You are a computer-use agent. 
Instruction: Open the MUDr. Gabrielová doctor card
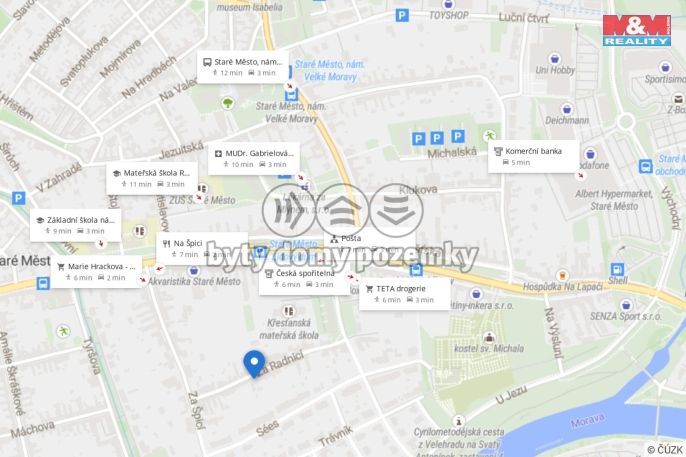(254, 159)
